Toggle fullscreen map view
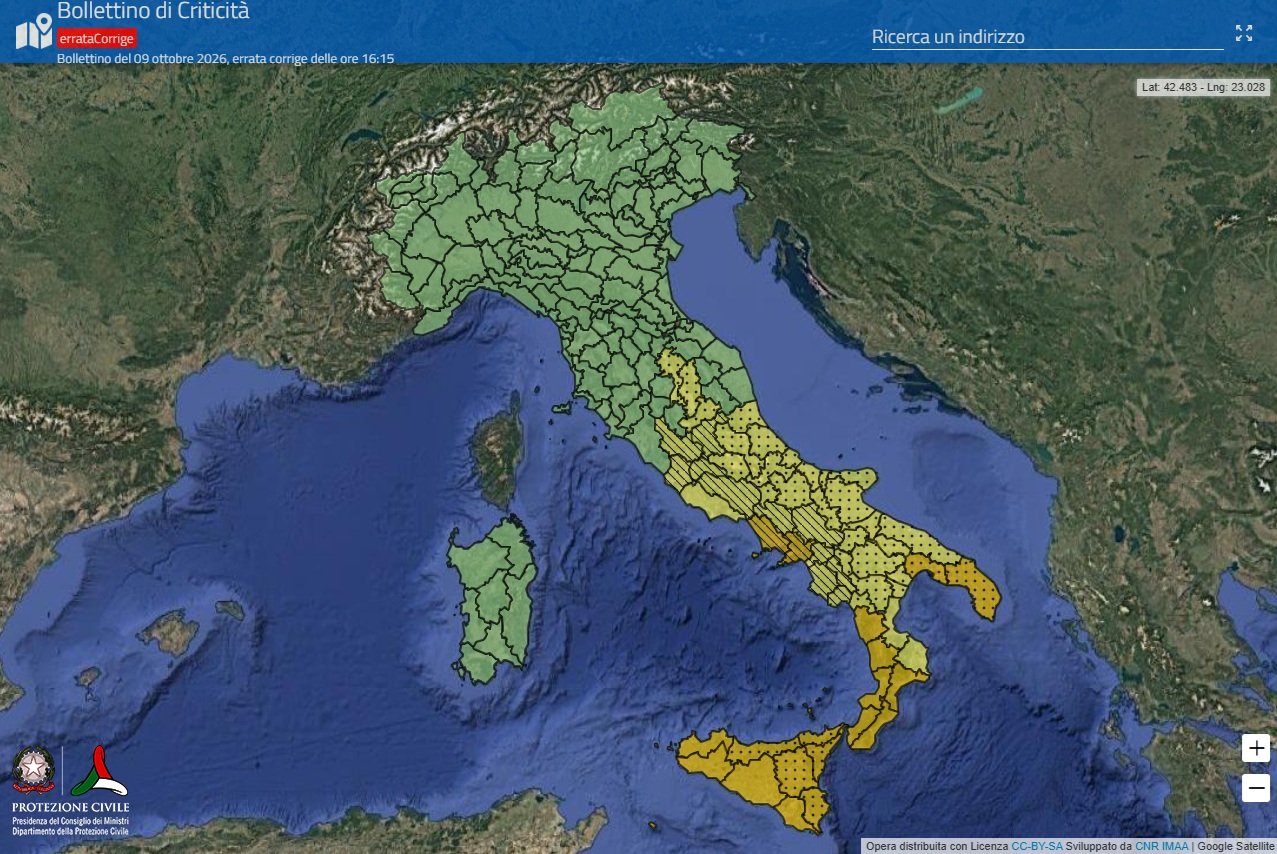This screenshot has height=854, width=1277. tap(1243, 33)
